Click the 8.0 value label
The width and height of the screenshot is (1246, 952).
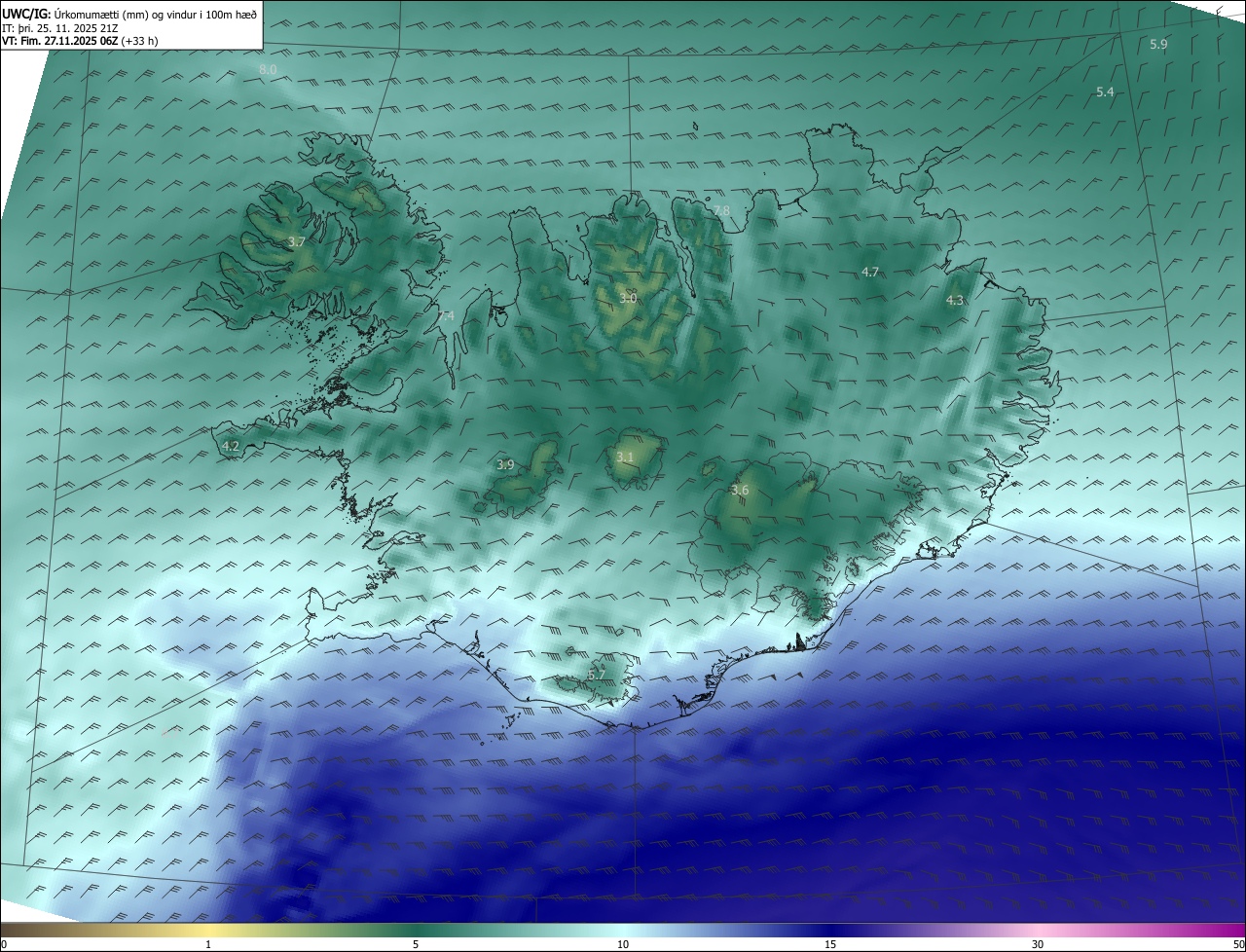tap(268, 70)
